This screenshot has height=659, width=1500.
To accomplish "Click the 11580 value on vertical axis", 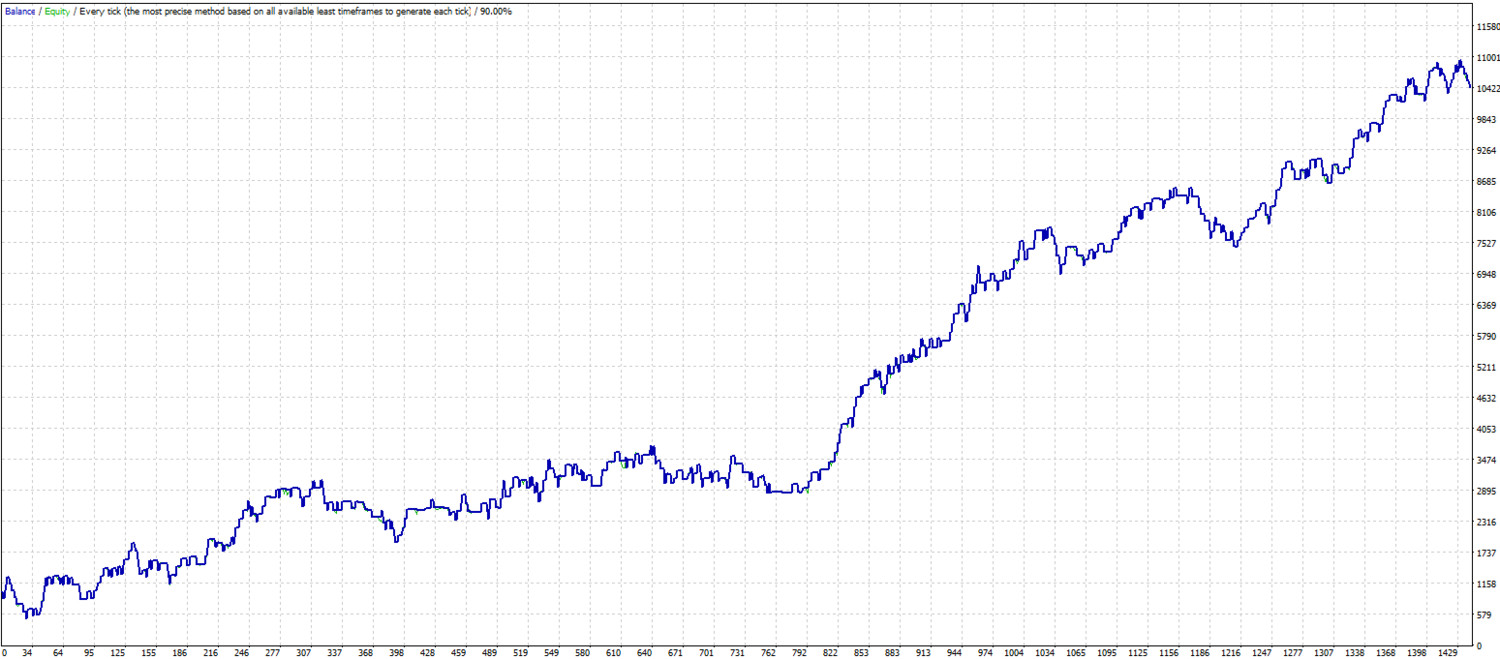I will (1487, 27).
